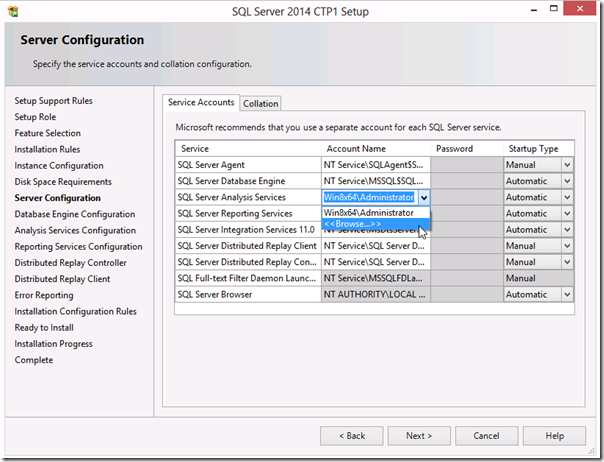Click the bold Server Configuration sidebar step
Screen dimensions: 604x462
tap(57, 198)
